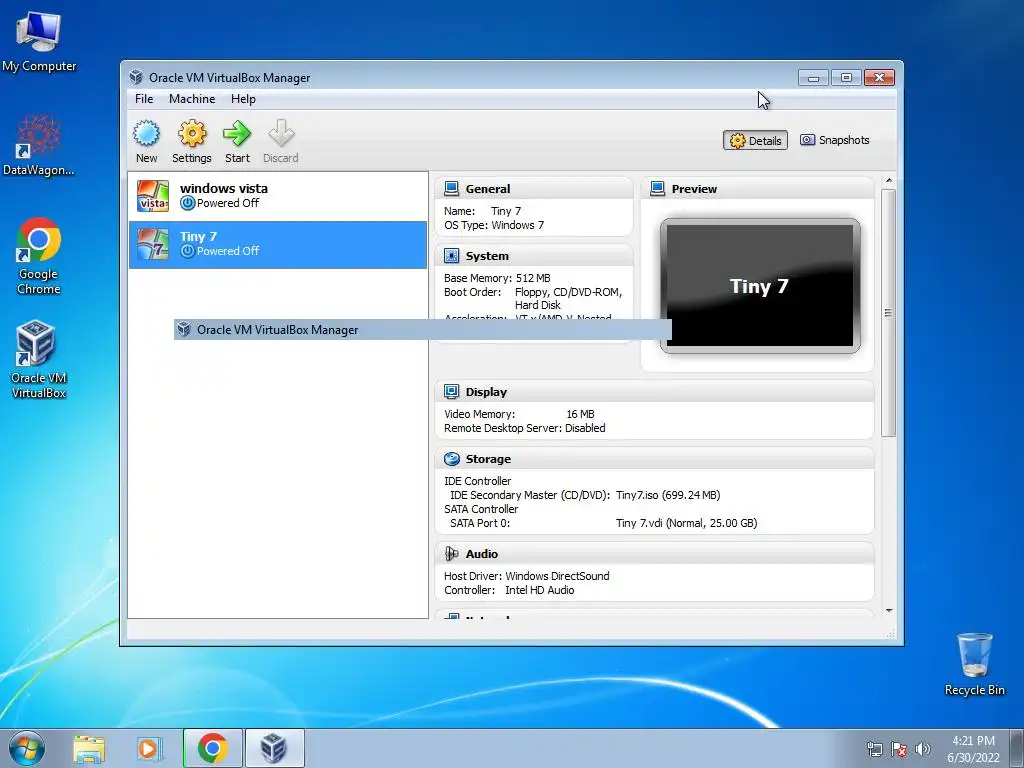Click the Video Memory 16 MB value

point(580,414)
